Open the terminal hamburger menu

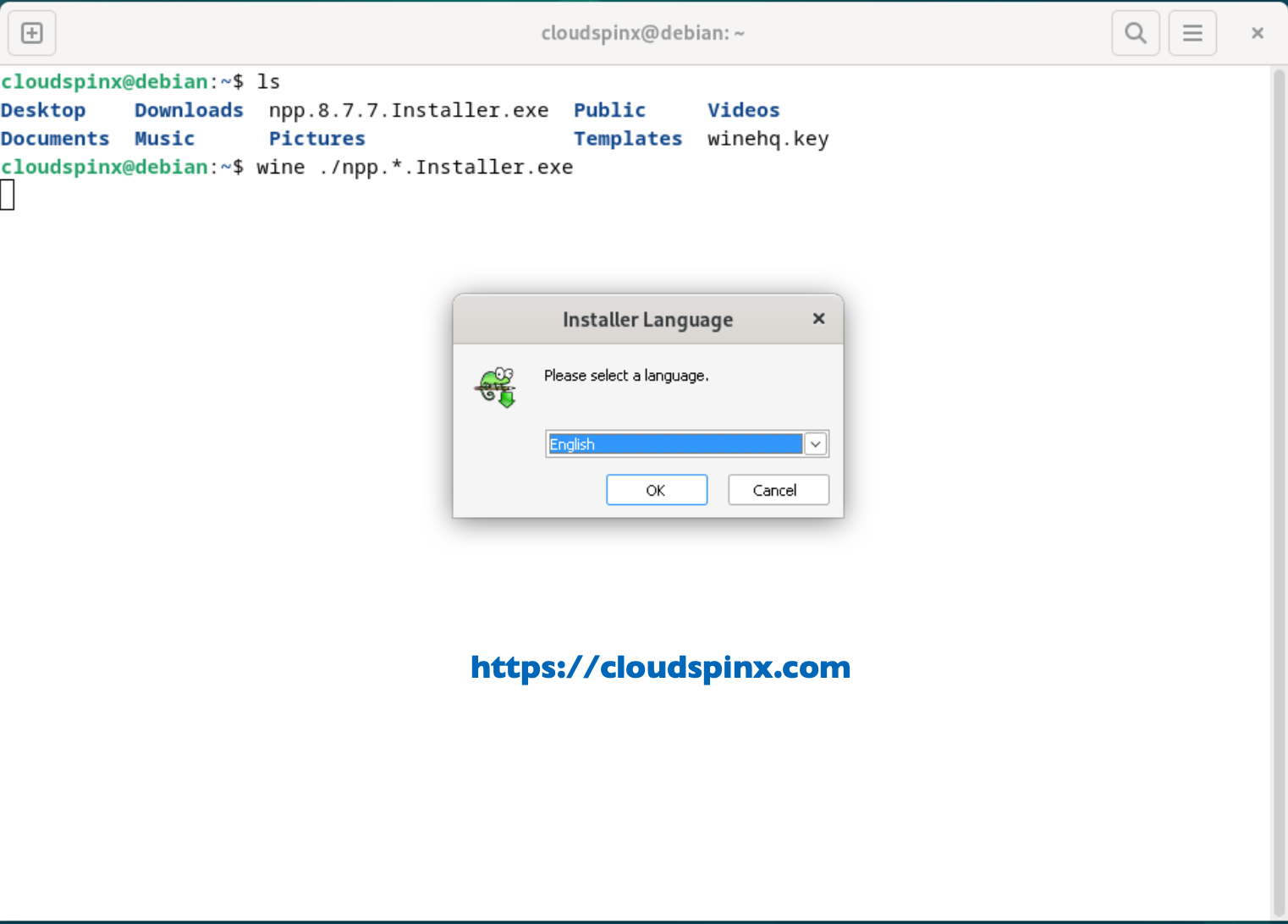coord(1192,33)
